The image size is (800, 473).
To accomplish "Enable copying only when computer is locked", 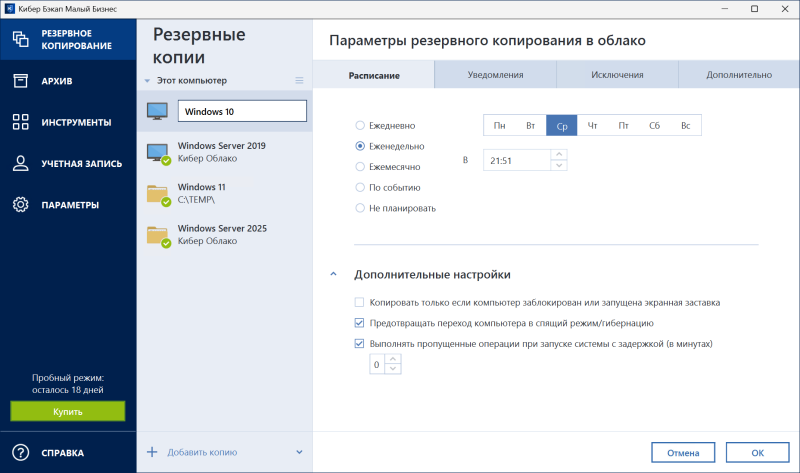I will tap(360, 302).
